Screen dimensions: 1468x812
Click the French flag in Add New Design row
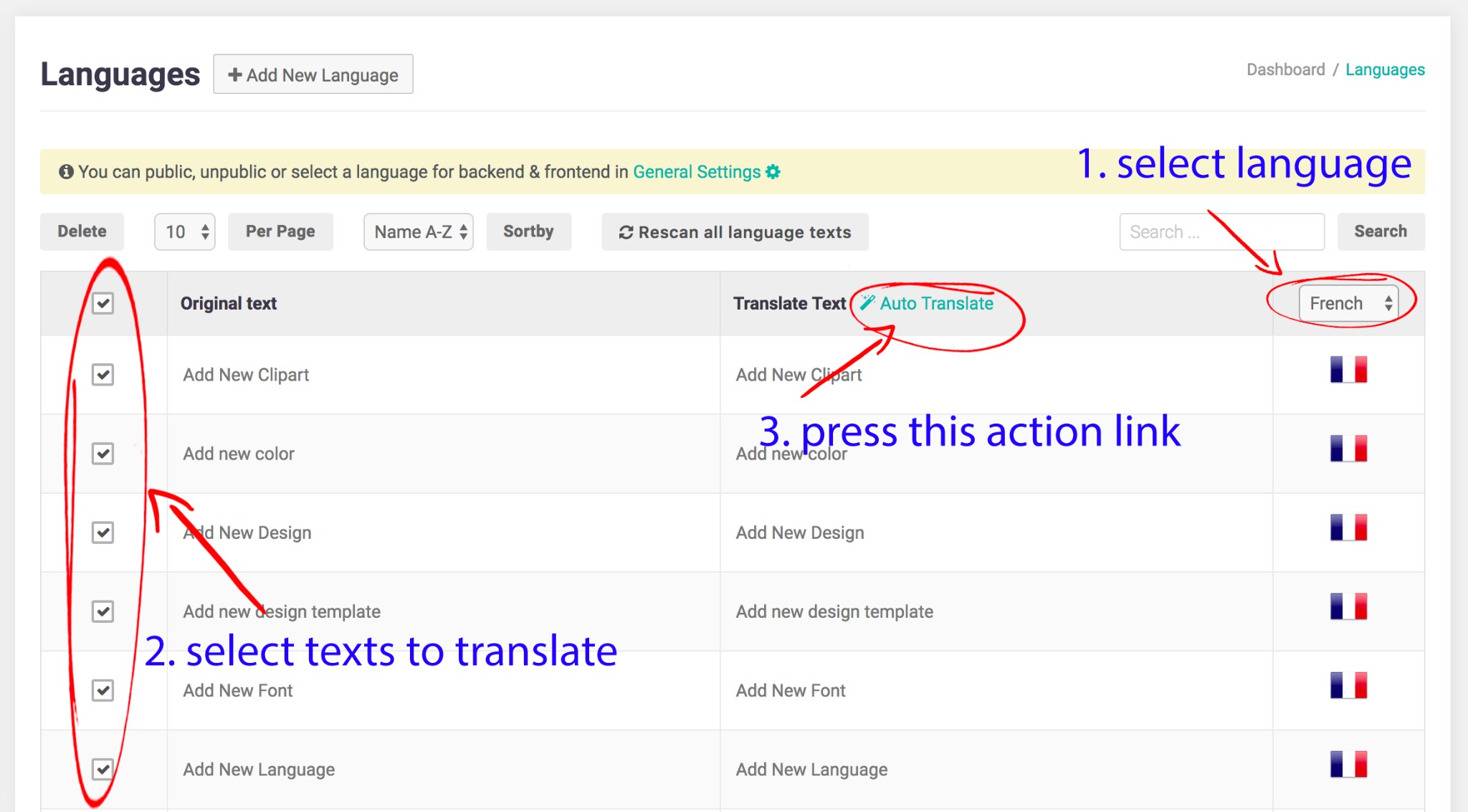[1348, 527]
